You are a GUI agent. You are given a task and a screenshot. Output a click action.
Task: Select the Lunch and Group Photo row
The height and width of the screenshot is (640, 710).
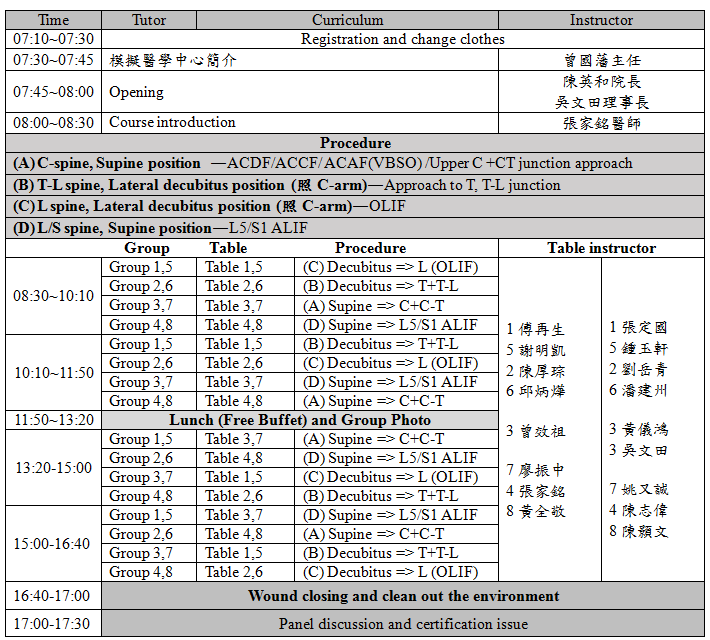(299, 420)
